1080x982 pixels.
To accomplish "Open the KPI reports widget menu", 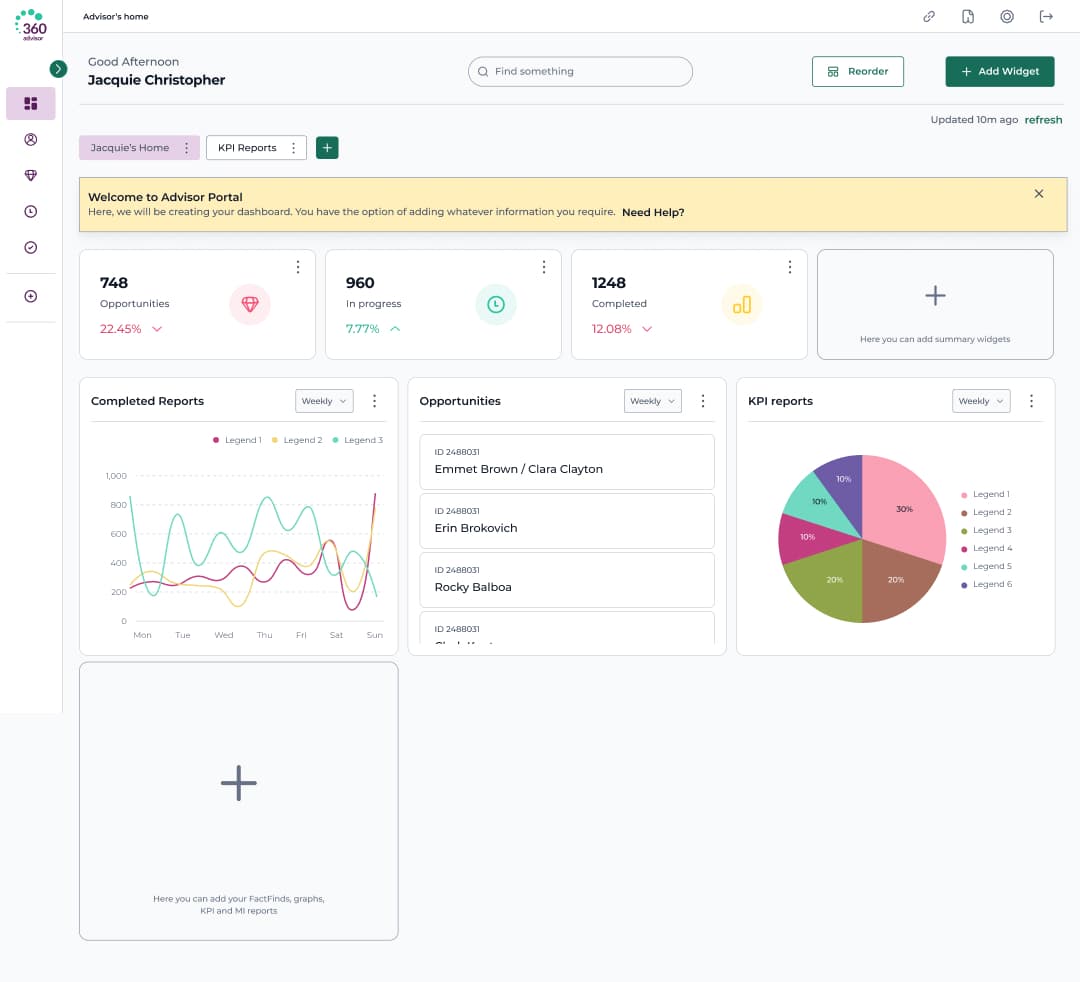I will tap(1031, 401).
